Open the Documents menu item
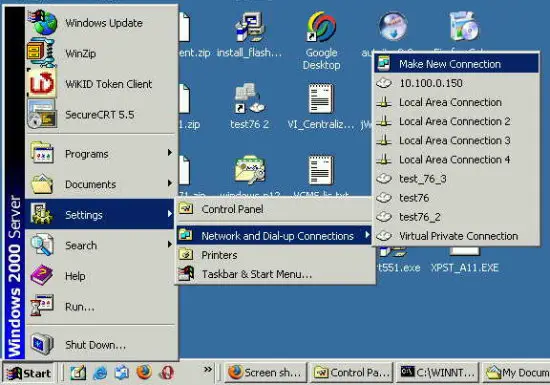Image resolution: width=550 pixels, height=385 pixels. pos(101,184)
